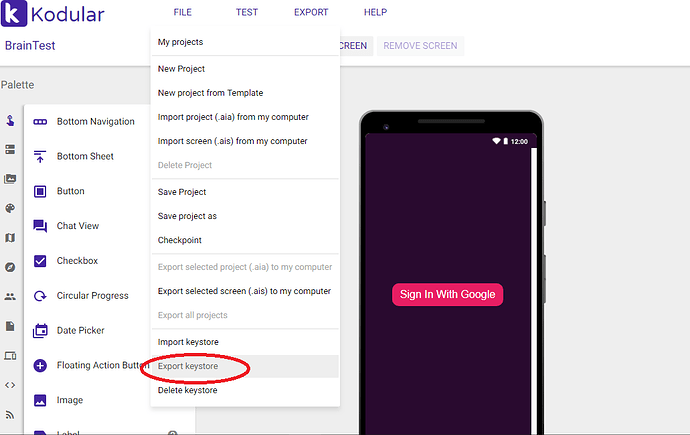The image size is (690, 435).
Task: Open the Maps category in palette sidebar
Action: pos(10,238)
